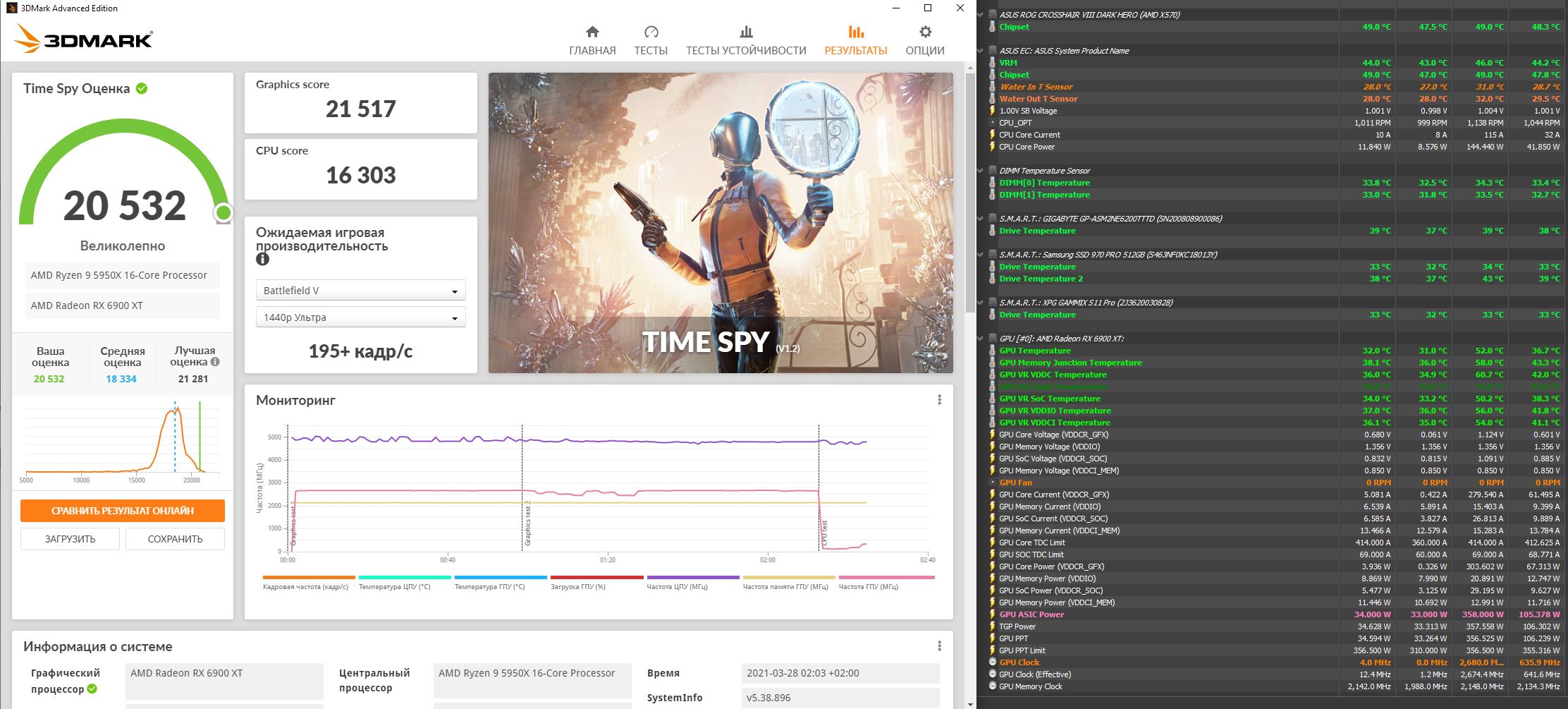Click lightning icon of GPU Core Voltage (VDDCR_GFX)
Image resolution: width=1568 pixels, height=709 pixels.
pyautogui.click(x=992, y=435)
